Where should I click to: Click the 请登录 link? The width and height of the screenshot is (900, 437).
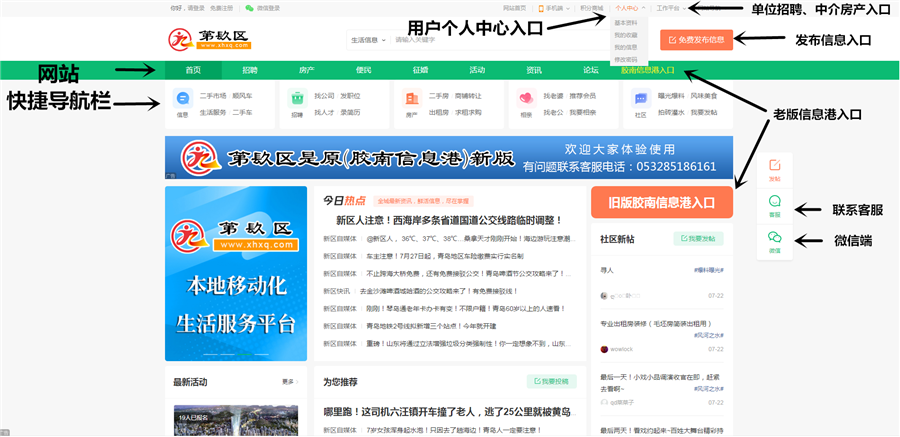[197, 8]
